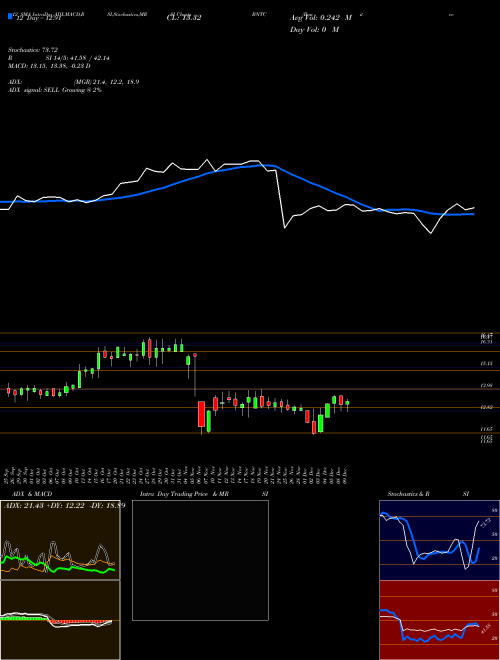Click the 'SI 14/3: 41.58 / 42.14' readout
The height and width of the screenshot is (660, 500).
tap(75, 58)
